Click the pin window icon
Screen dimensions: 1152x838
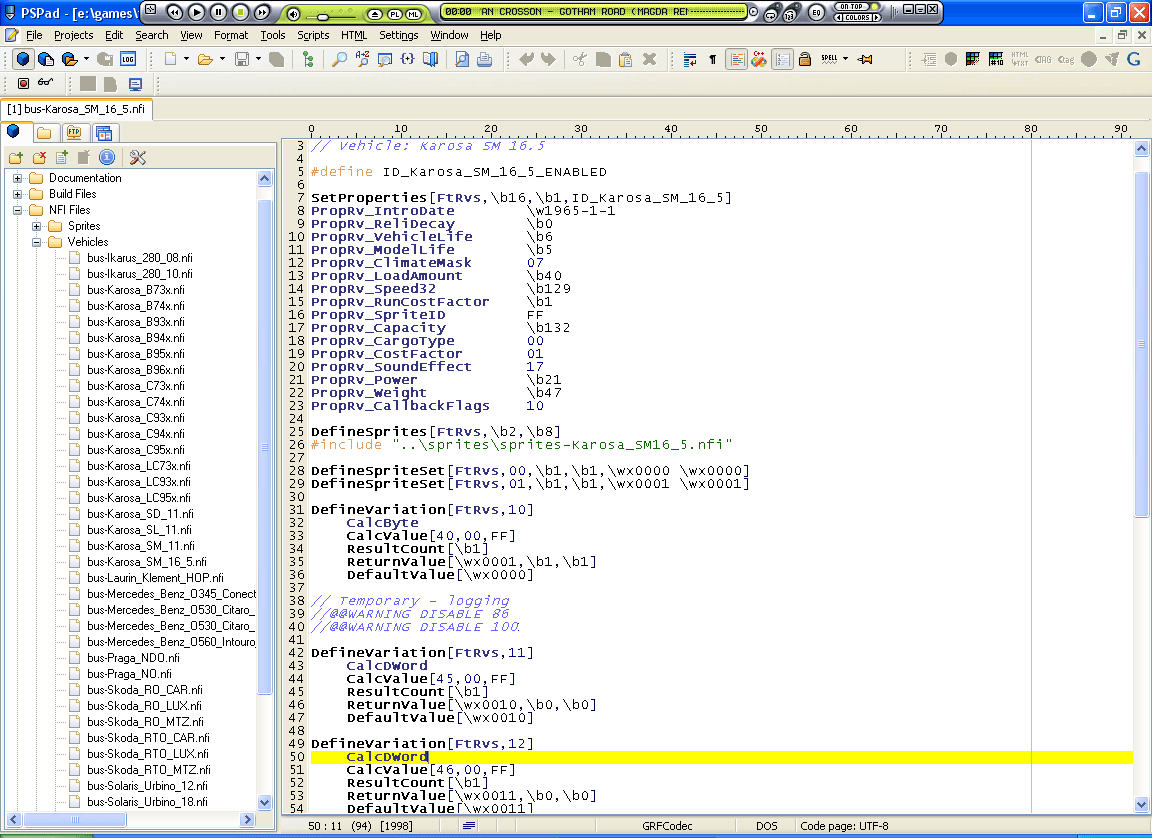[x=865, y=59]
